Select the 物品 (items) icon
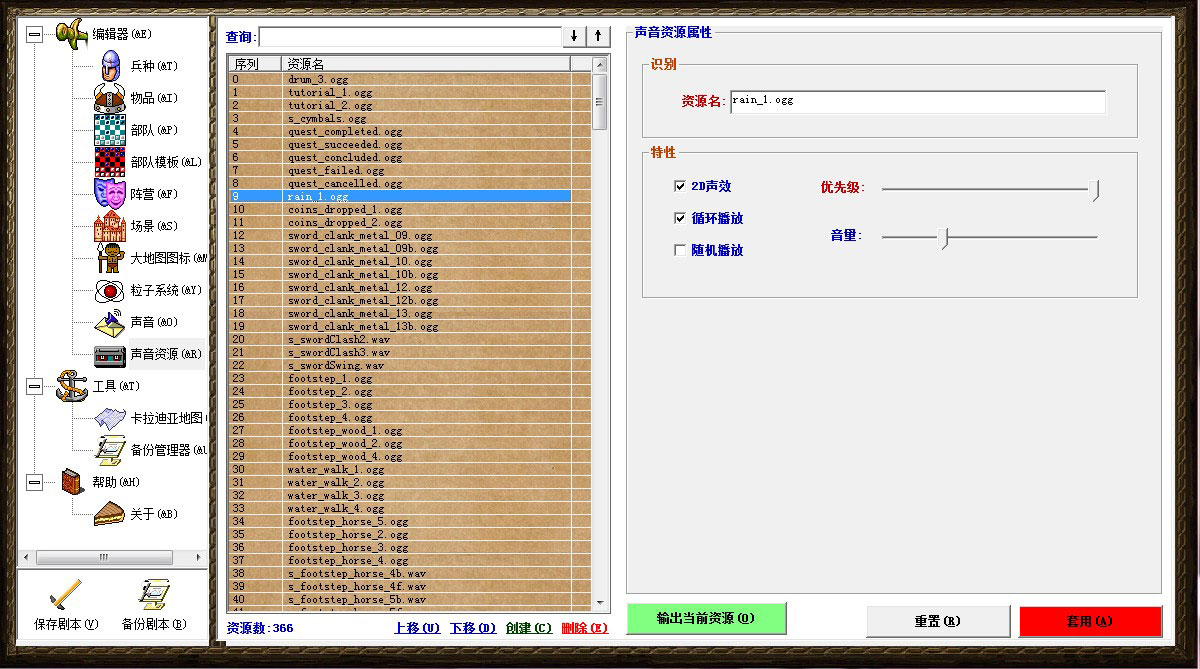 (110, 98)
